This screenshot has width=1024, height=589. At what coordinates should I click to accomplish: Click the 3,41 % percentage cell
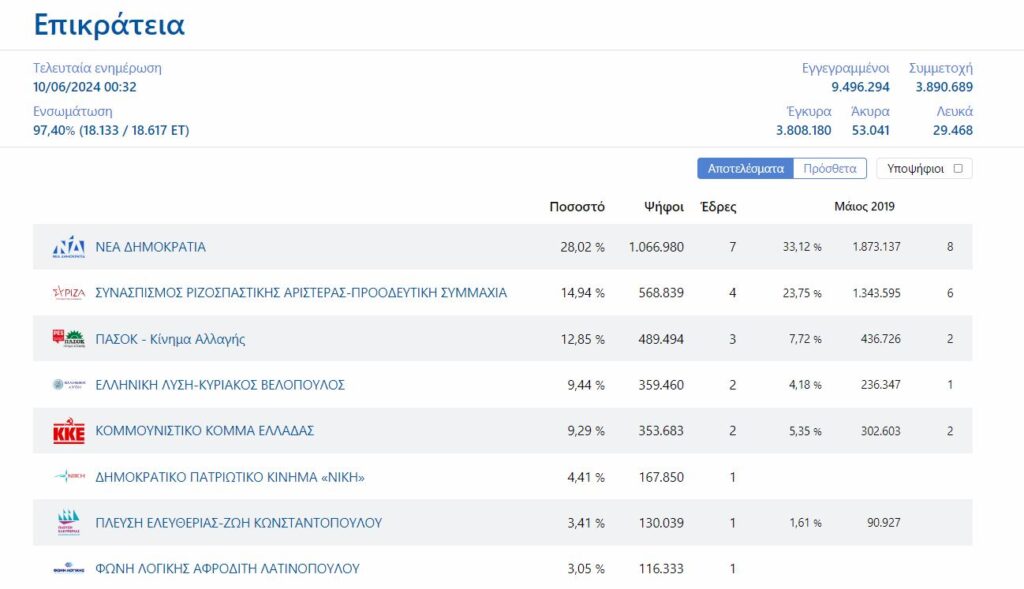[586, 522]
